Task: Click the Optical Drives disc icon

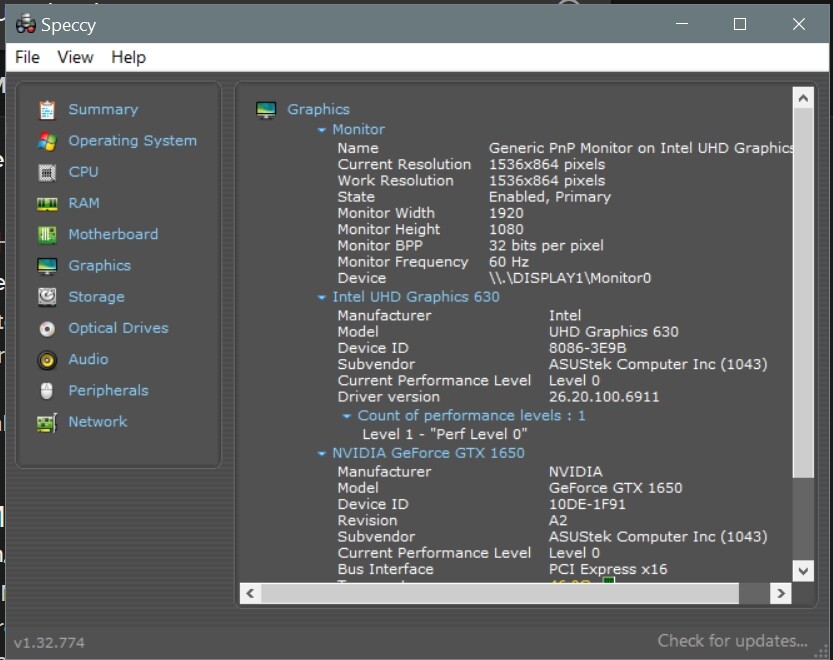Action: (x=47, y=329)
